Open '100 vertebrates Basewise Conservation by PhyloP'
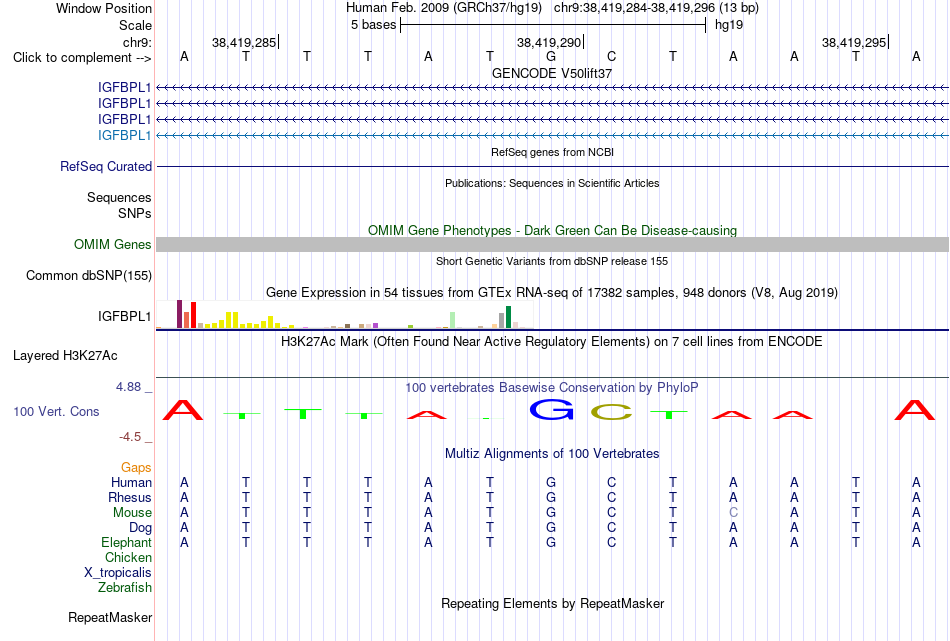Image resolution: width=950 pixels, height=641 pixels. click(x=552, y=388)
